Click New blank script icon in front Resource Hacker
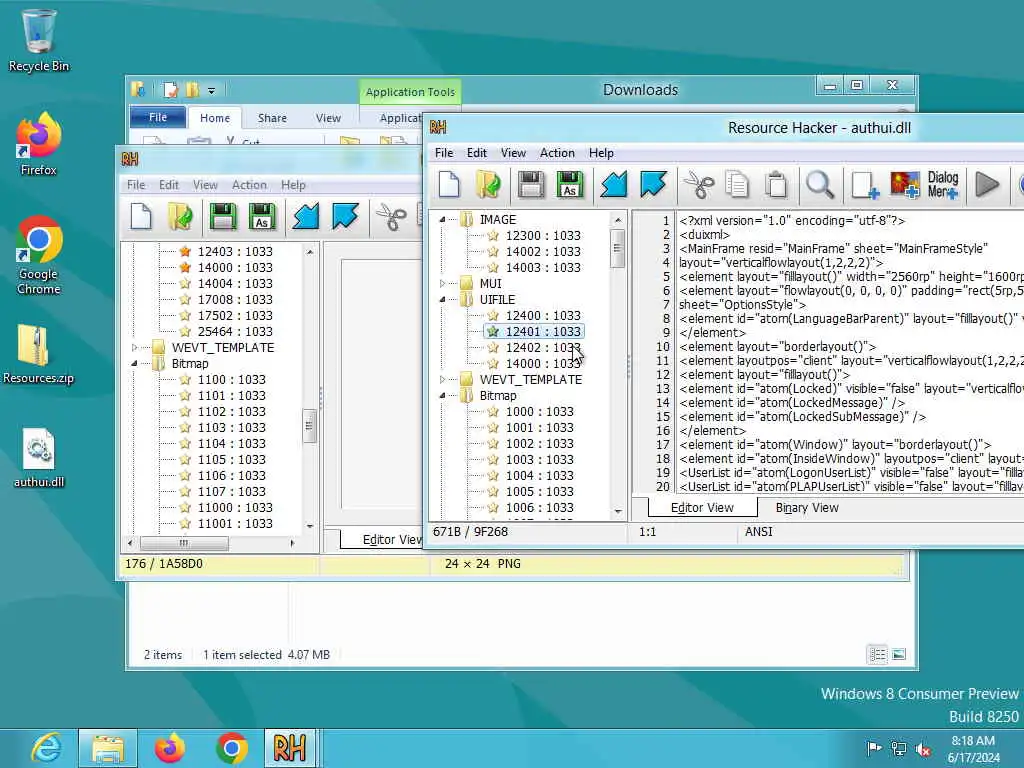This screenshot has height=768, width=1024. tap(449, 185)
